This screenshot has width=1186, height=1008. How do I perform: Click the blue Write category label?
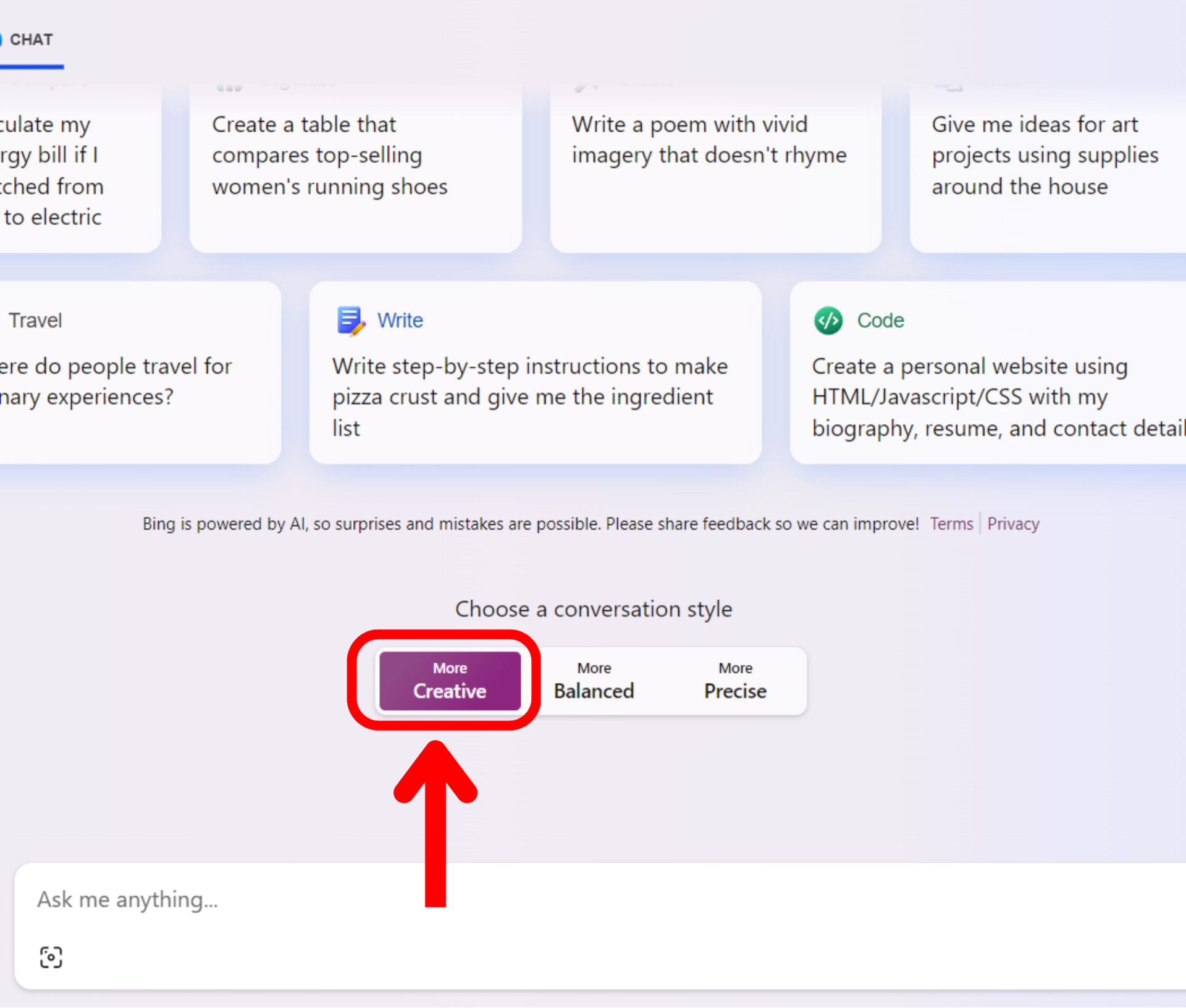(x=400, y=321)
